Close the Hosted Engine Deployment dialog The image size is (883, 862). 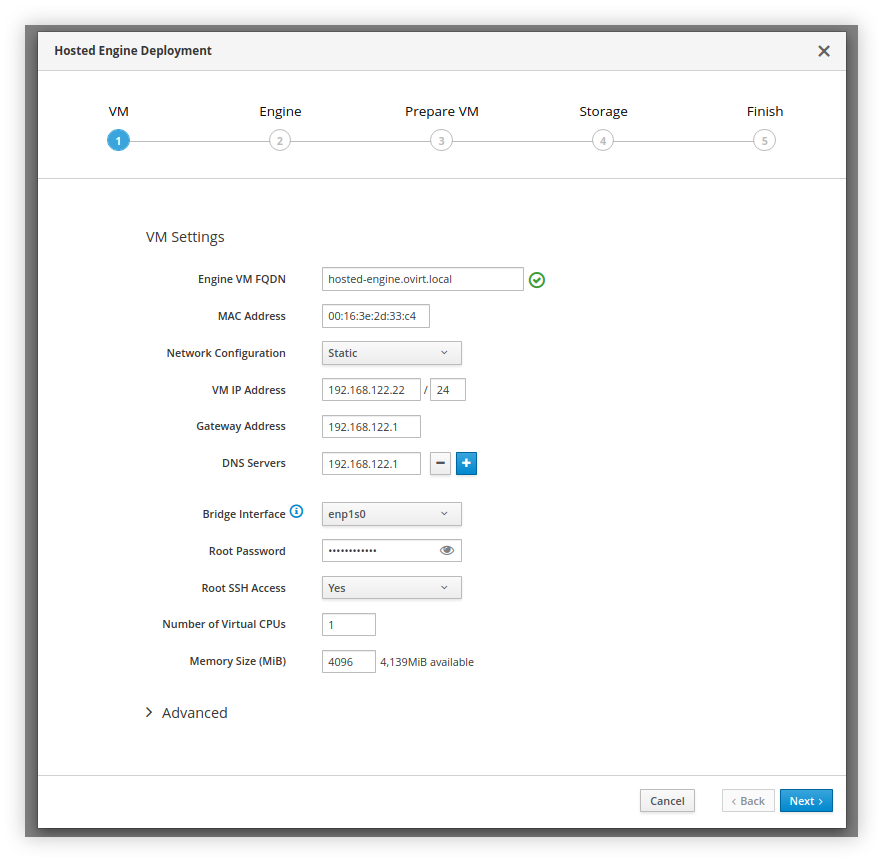824,51
